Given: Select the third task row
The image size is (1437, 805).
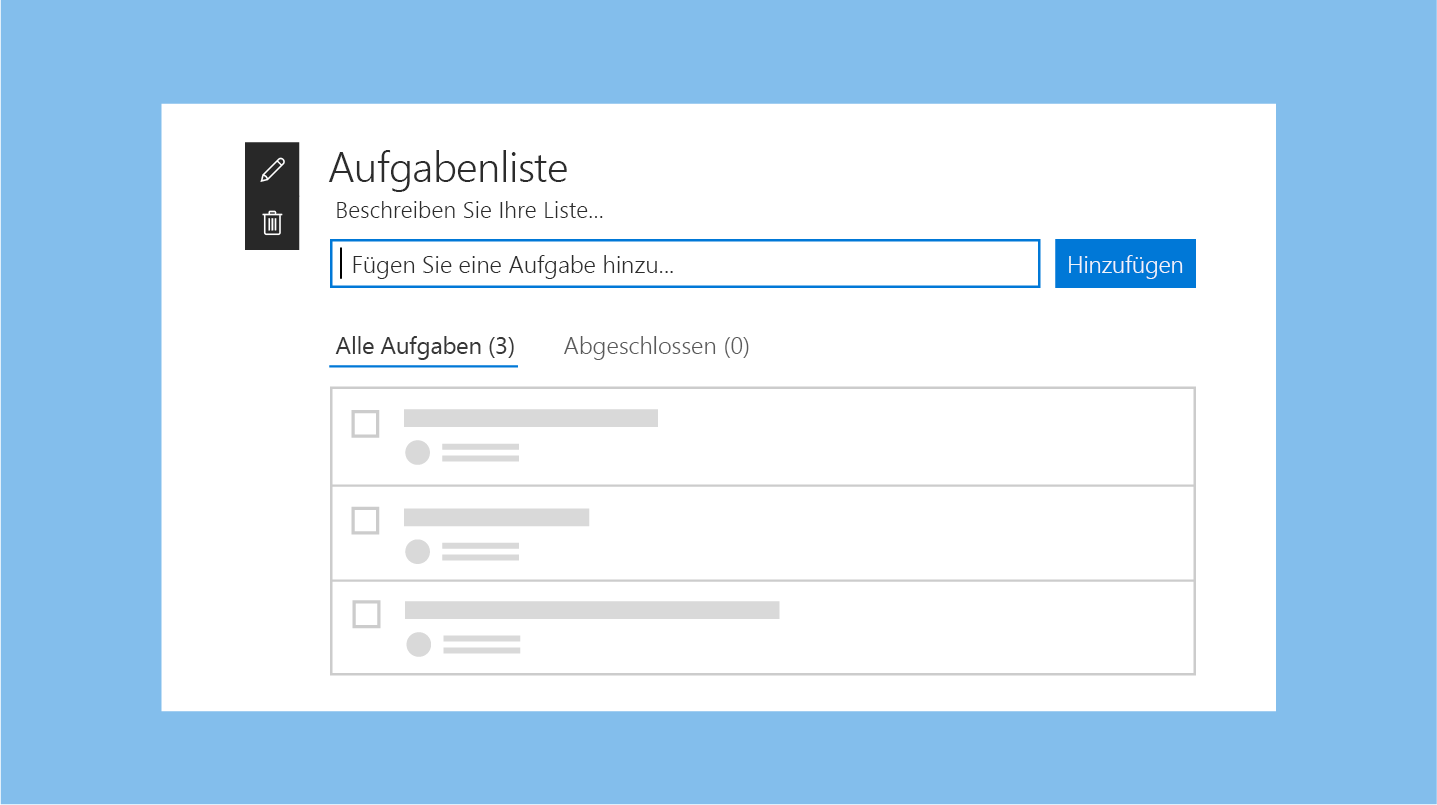Looking at the screenshot, I should (x=763, y=627).
